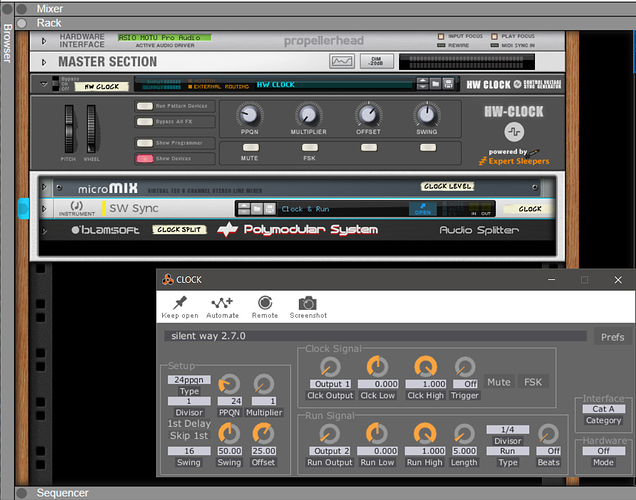Click the Length knob in Run Signal
Viewport: 636px width, 500px height.
(464, 433)
